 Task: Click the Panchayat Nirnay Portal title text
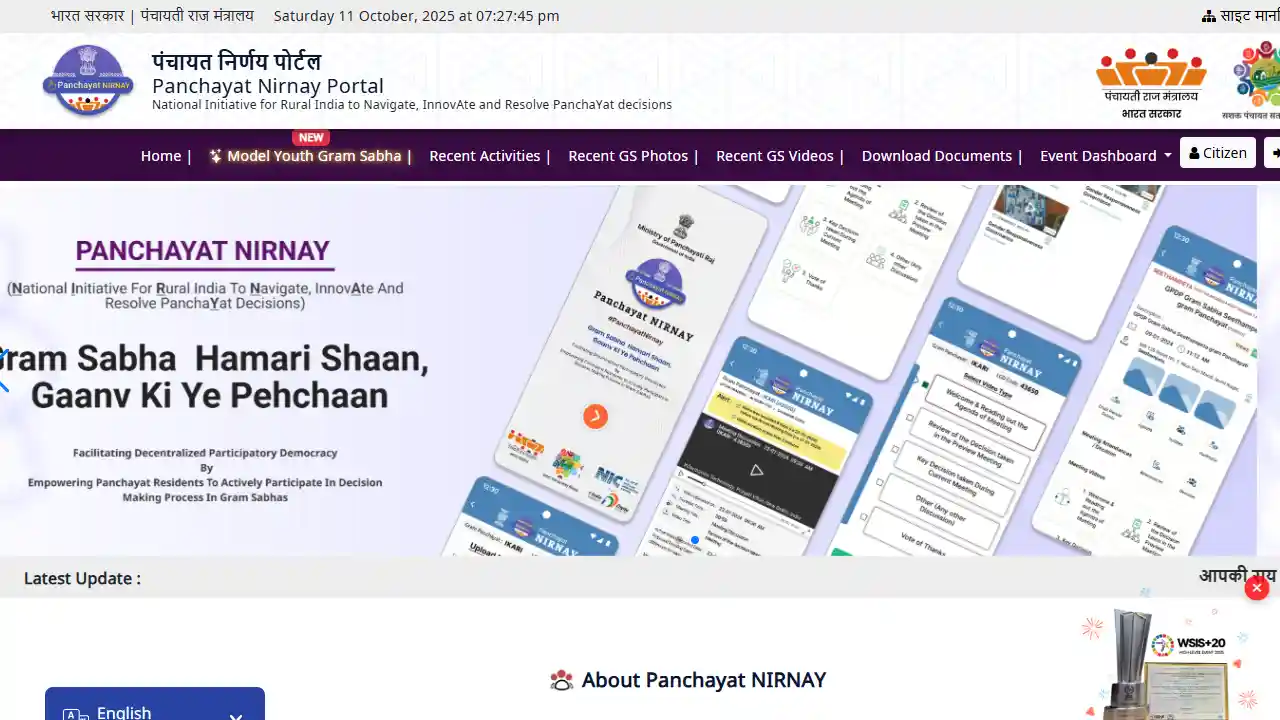point(268,86)
